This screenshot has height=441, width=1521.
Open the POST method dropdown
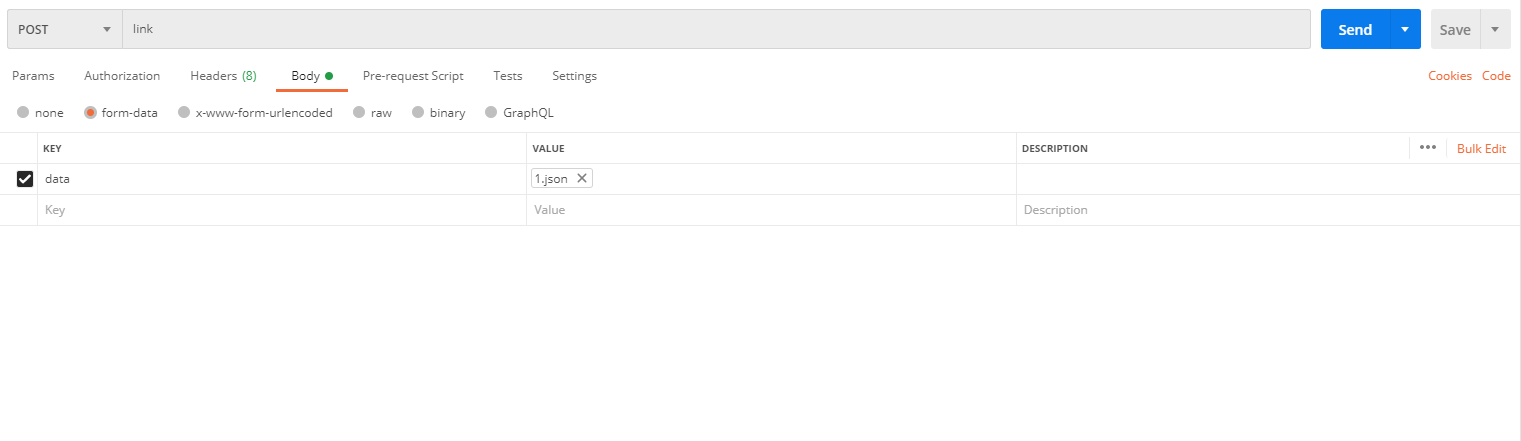(64, 30)
